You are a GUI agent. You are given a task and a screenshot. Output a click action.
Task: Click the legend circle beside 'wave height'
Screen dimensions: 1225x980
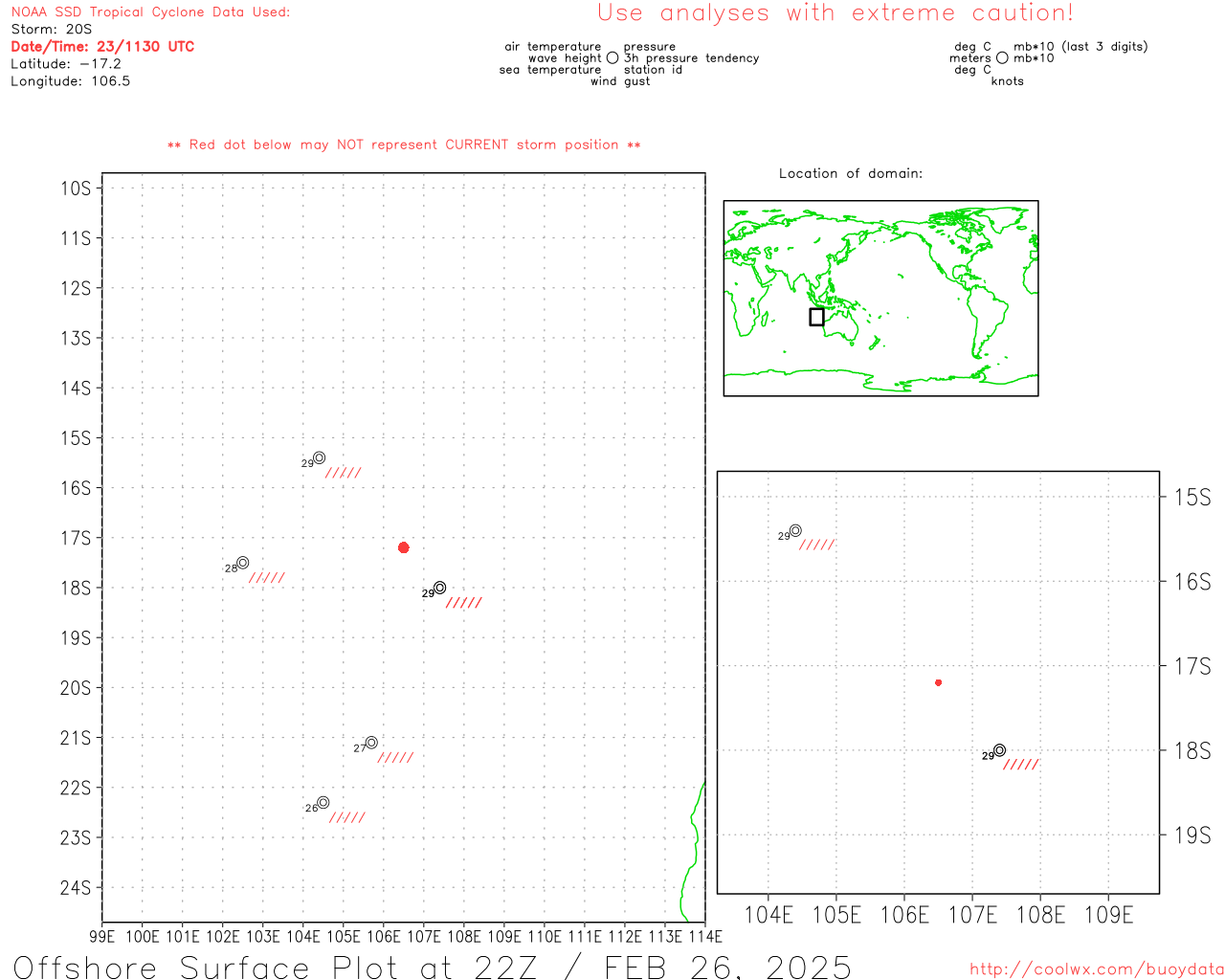click(612, 58)
